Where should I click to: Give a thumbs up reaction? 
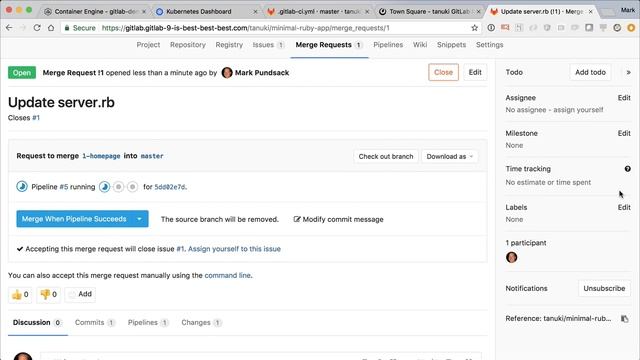pos(20,294)
